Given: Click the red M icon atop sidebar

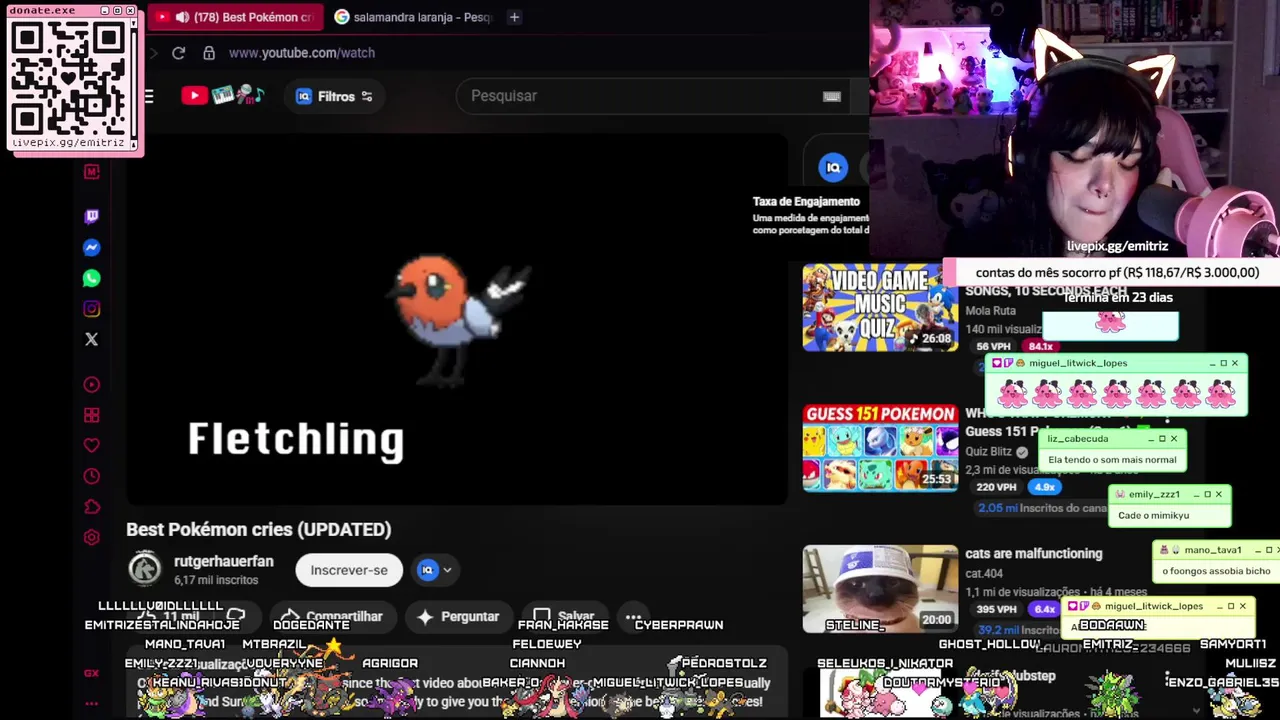Looking at the screenshot, I should (91, 172).
